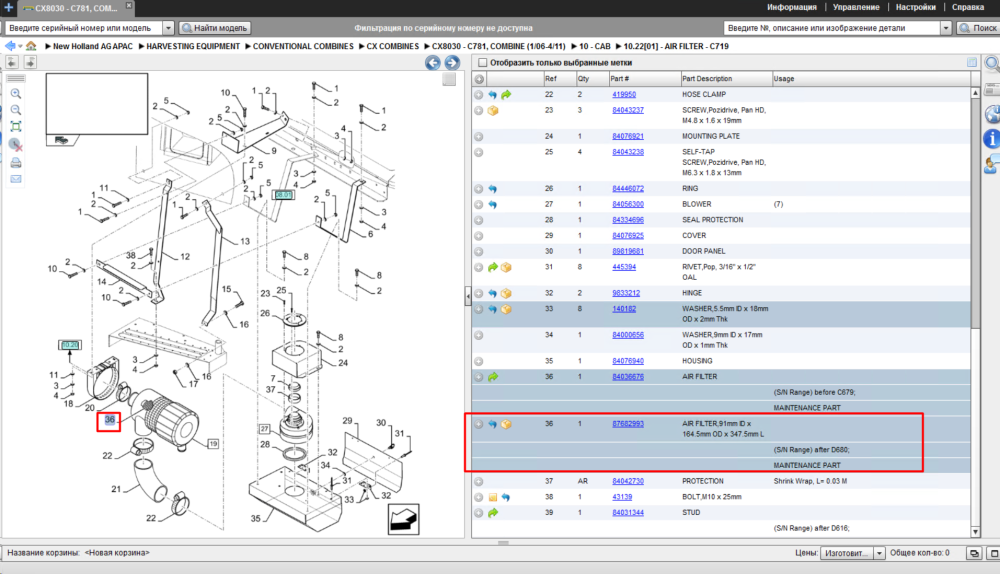The width and height of the screenshot is (1000, 574).
Task: Click the info icon on right sidebar
Action: 992,138
